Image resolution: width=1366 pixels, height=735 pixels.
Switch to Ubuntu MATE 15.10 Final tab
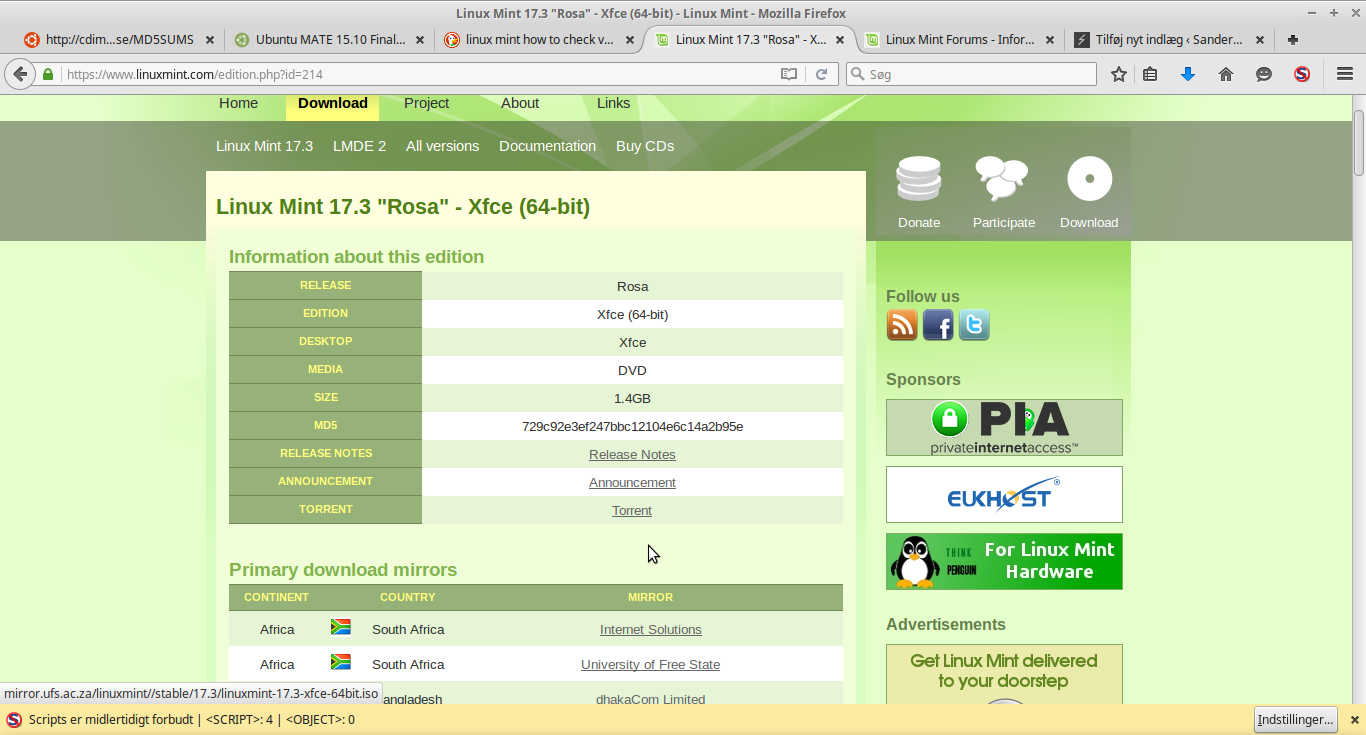(331, 40)
